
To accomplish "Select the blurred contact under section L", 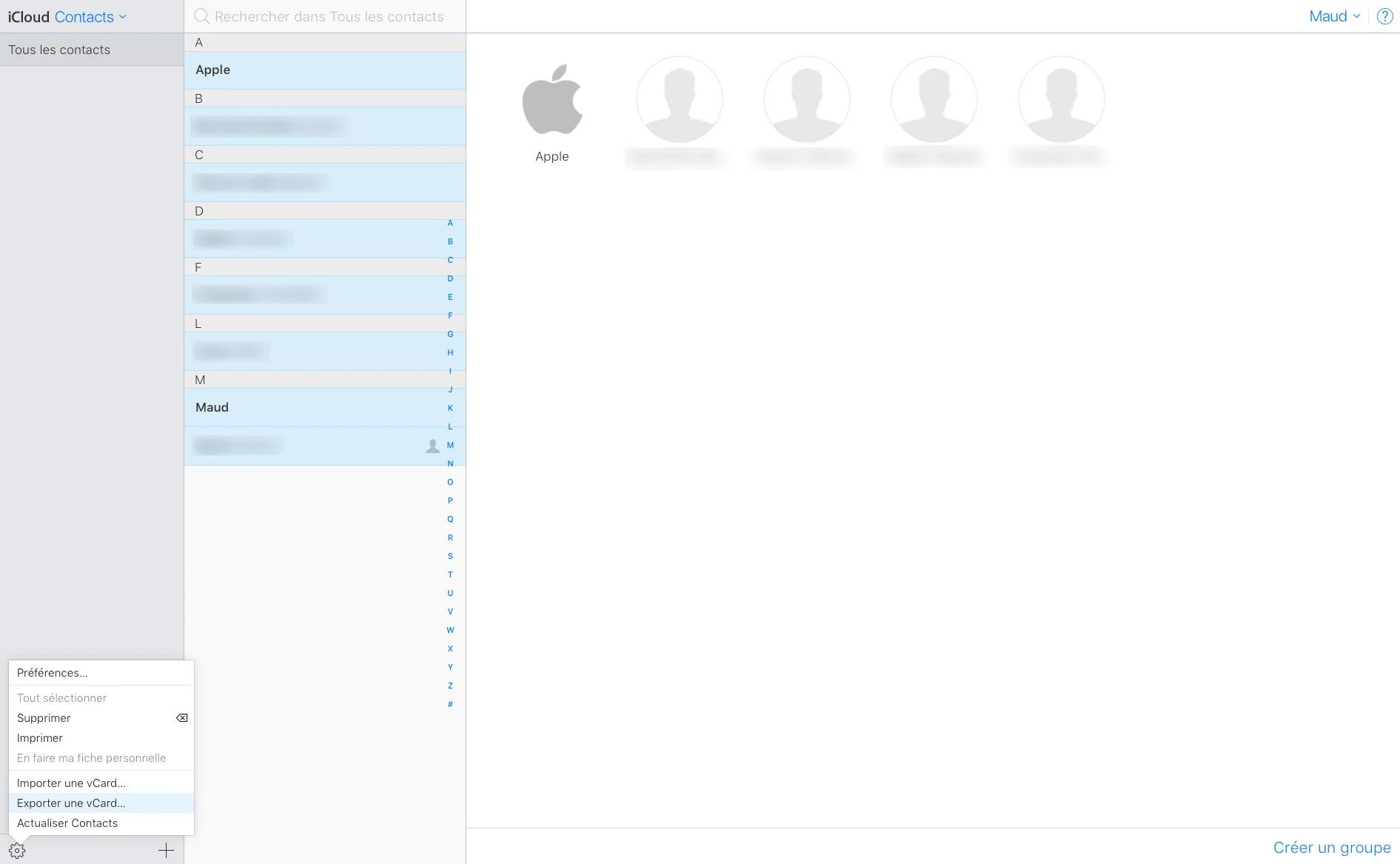I will coord(325,352).
